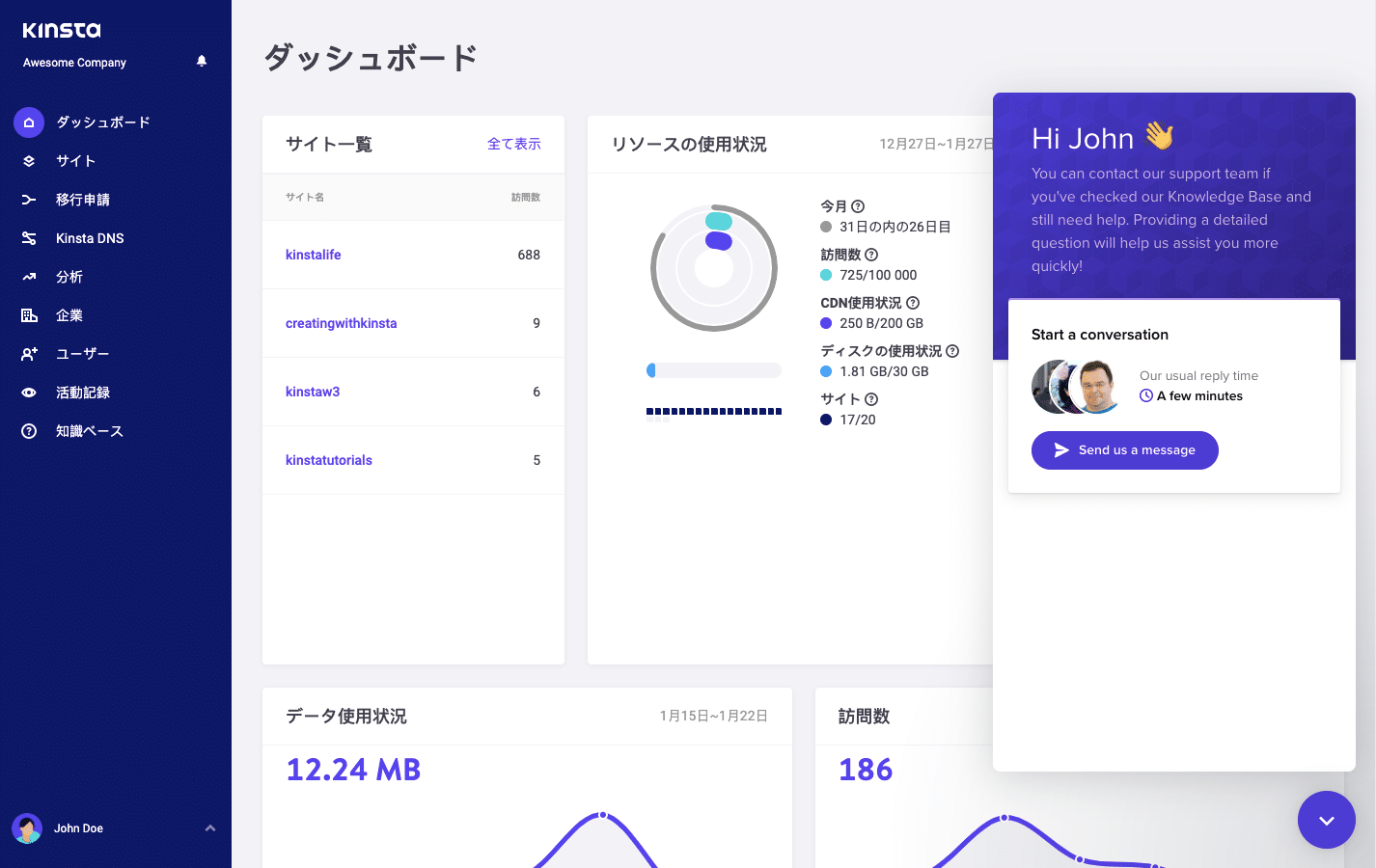Collapse the chat widget with the chevron button
Screen dimensions: 1376x868
coord(1326,820)
